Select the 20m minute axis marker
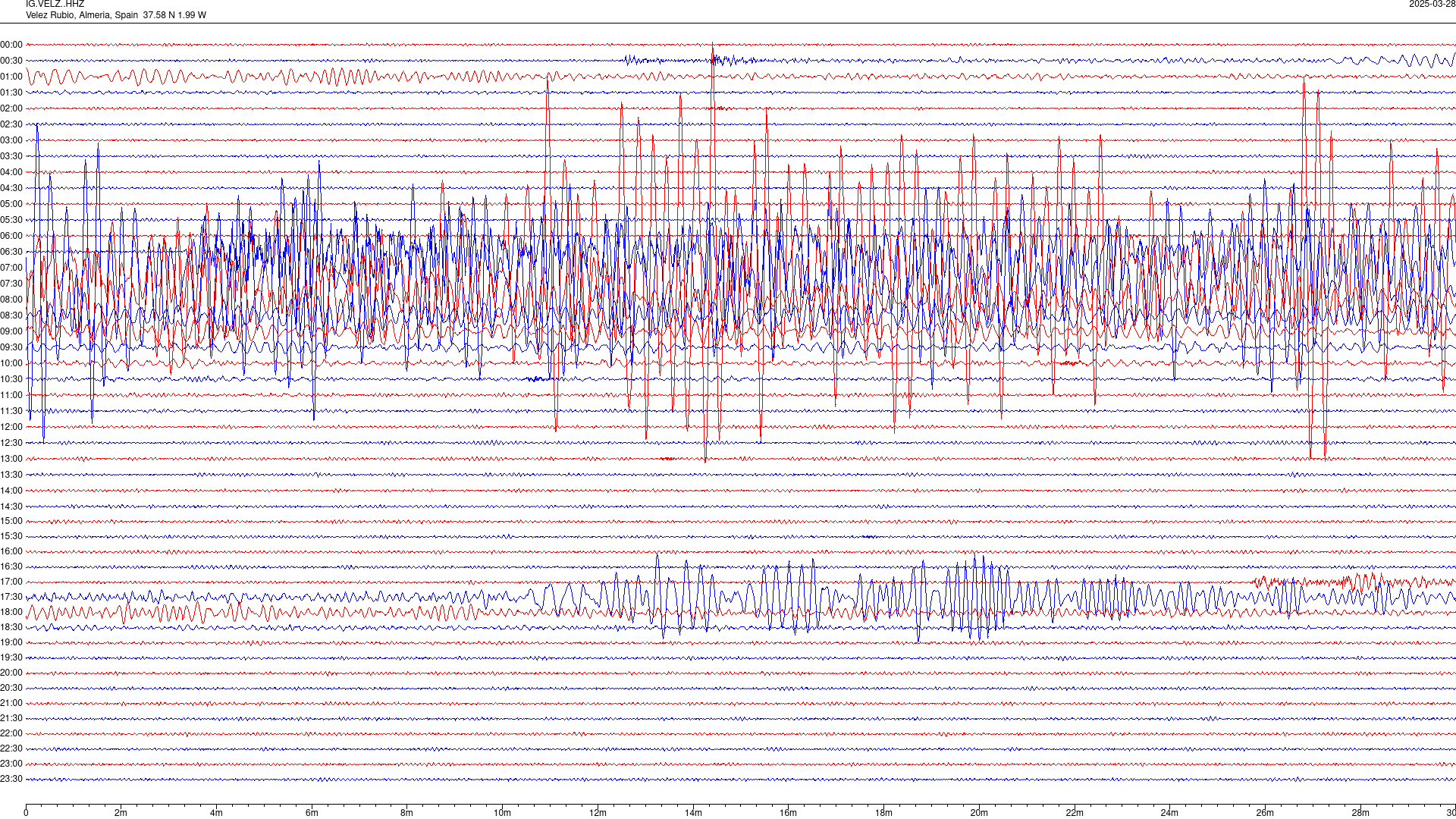Screen dimensions: 1456x819 [979, 813]
